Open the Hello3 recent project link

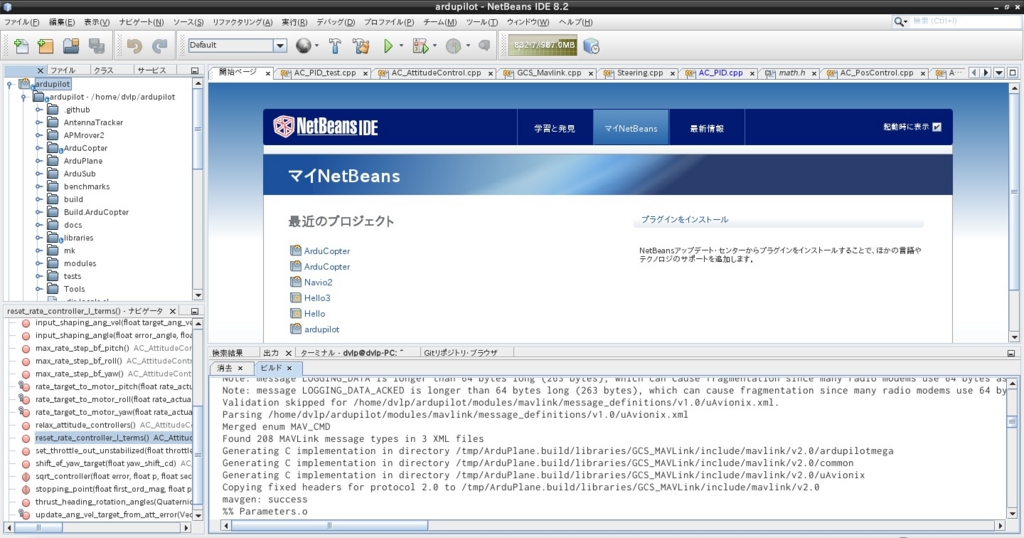pyautogui.click(x=317, y=298)
